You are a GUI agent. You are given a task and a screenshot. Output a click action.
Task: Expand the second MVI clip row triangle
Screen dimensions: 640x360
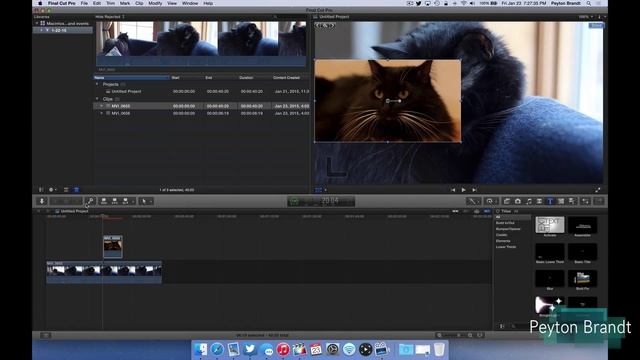tap(102, 113)
